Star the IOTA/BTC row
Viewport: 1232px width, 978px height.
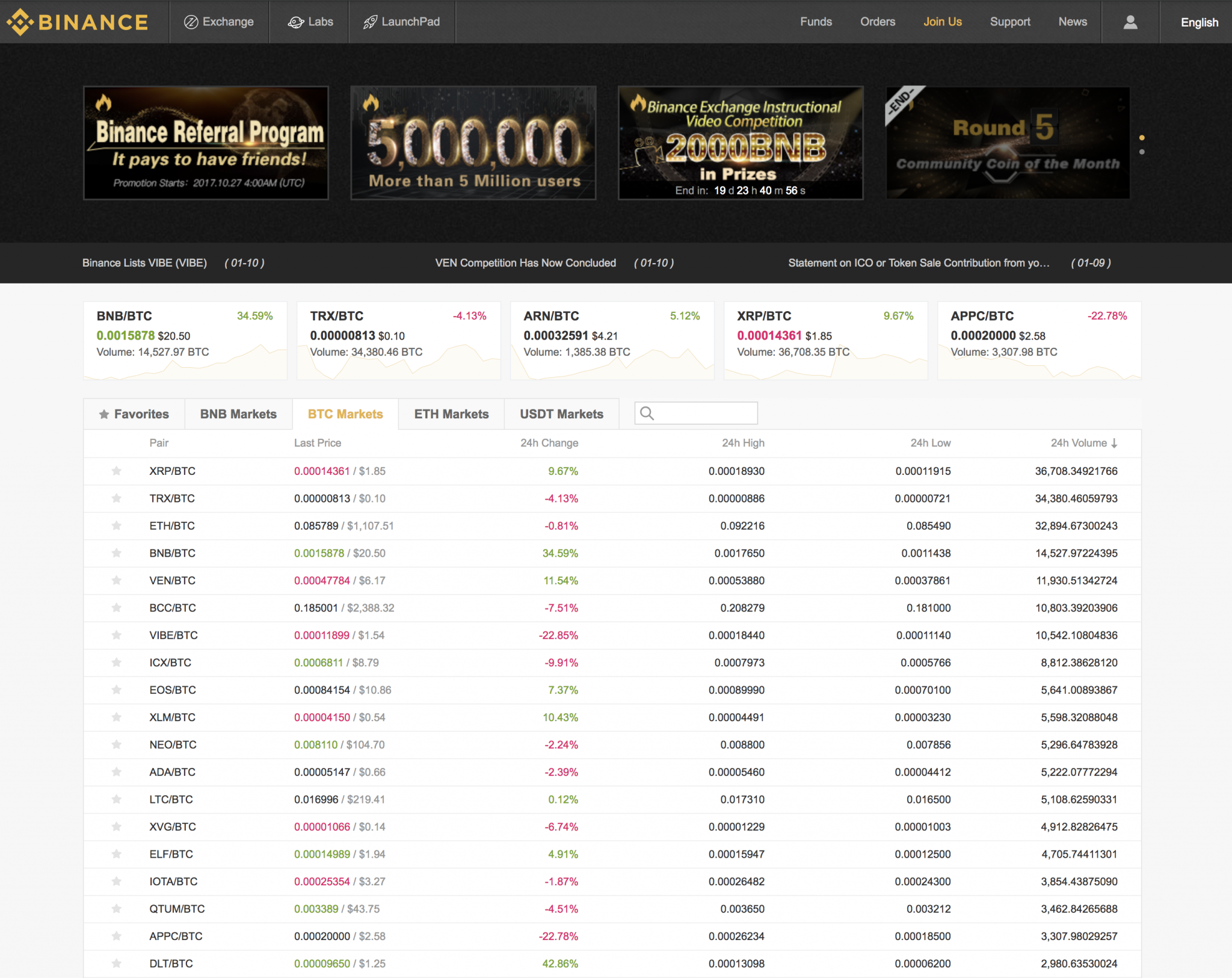pyautogui.click(x=117, y=882)
